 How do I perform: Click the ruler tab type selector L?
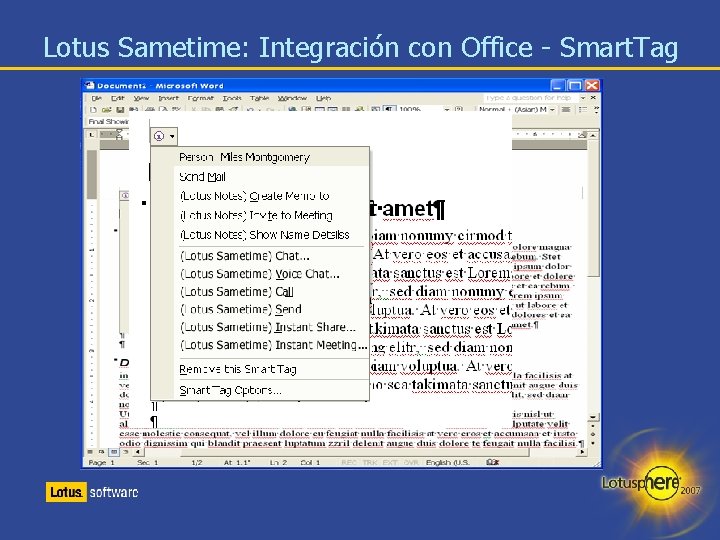(x=92, y=135)
